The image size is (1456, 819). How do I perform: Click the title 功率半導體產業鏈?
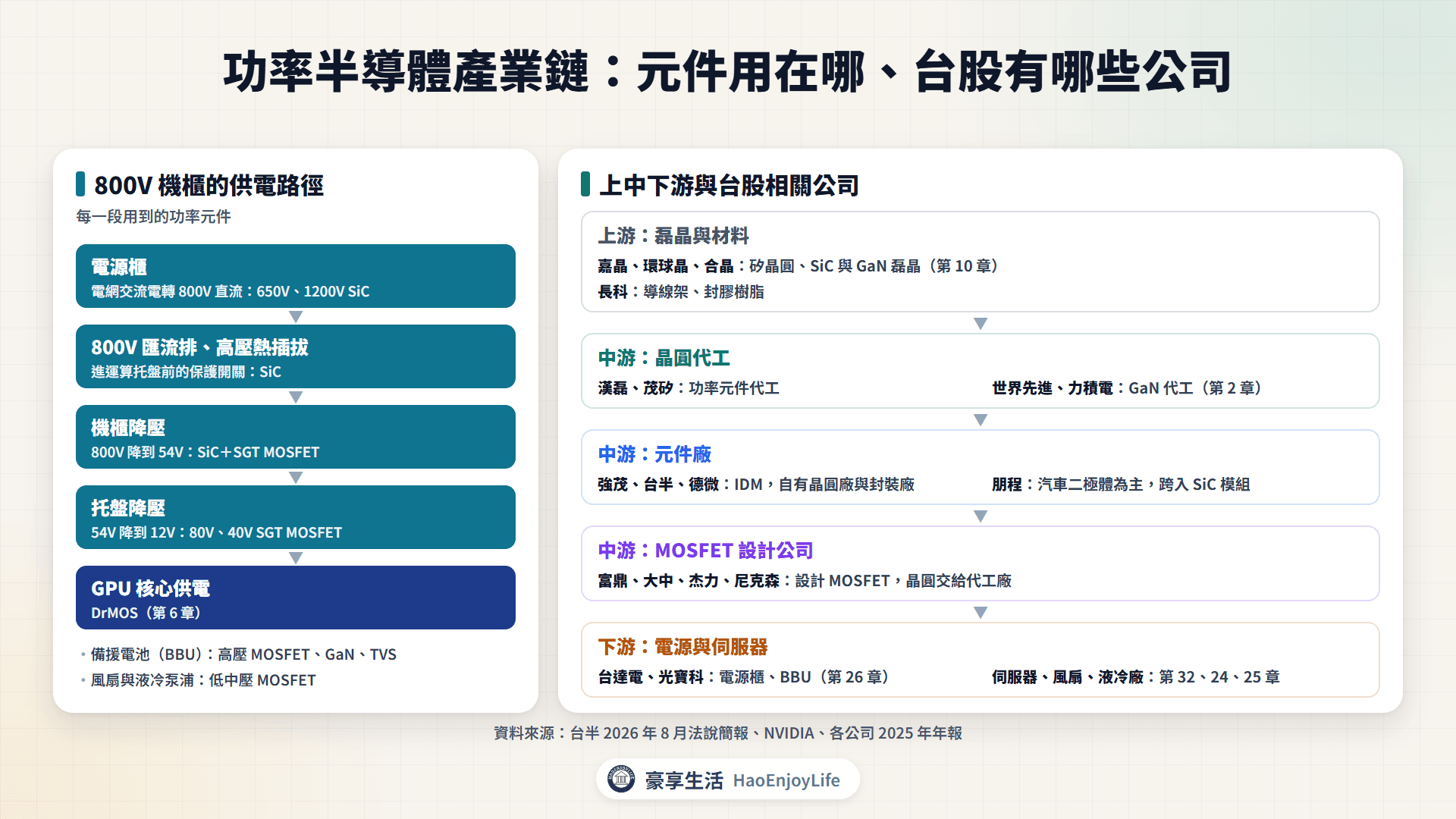tap(406, 72)
